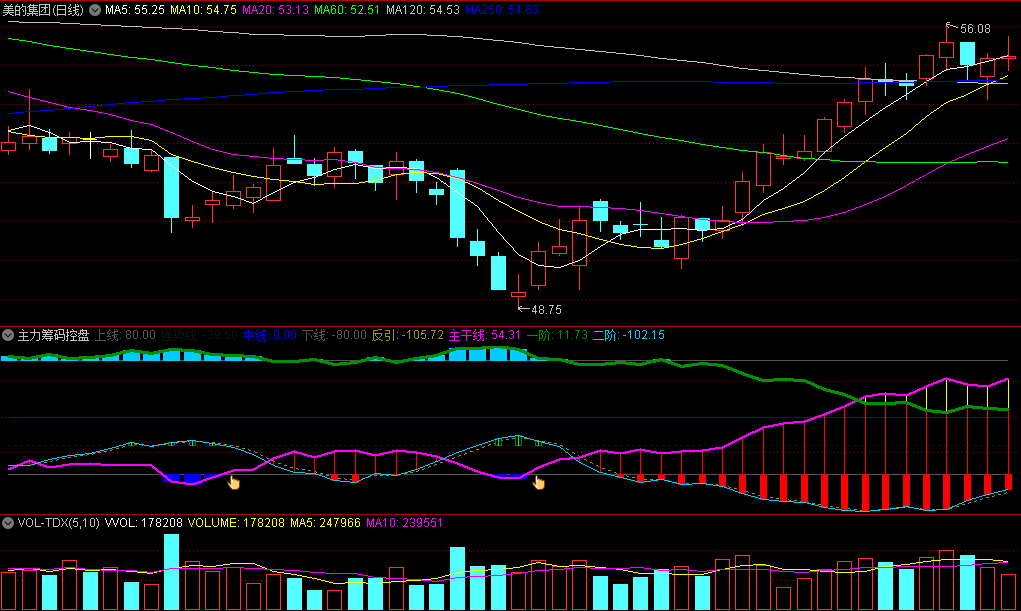Click the 中线: 0.00 value
1021x611 pixels.
pyautogui.click(x=270, y=335)
